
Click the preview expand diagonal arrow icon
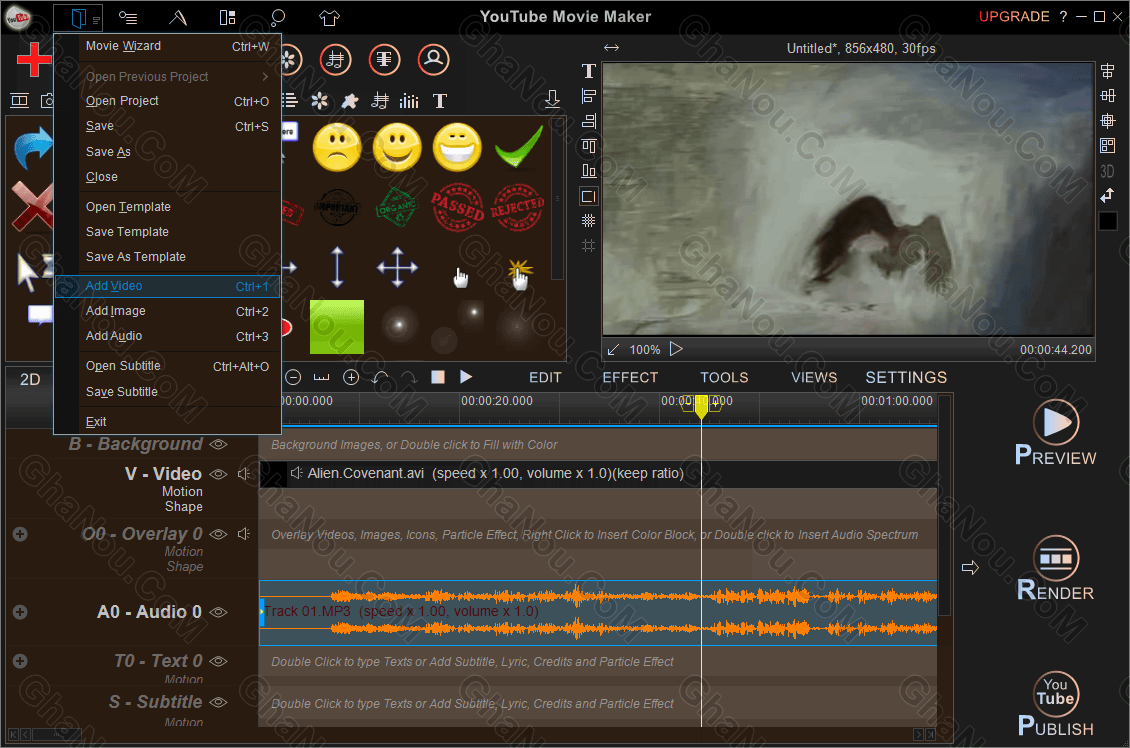pyautogui.click(x=613, y=349)
